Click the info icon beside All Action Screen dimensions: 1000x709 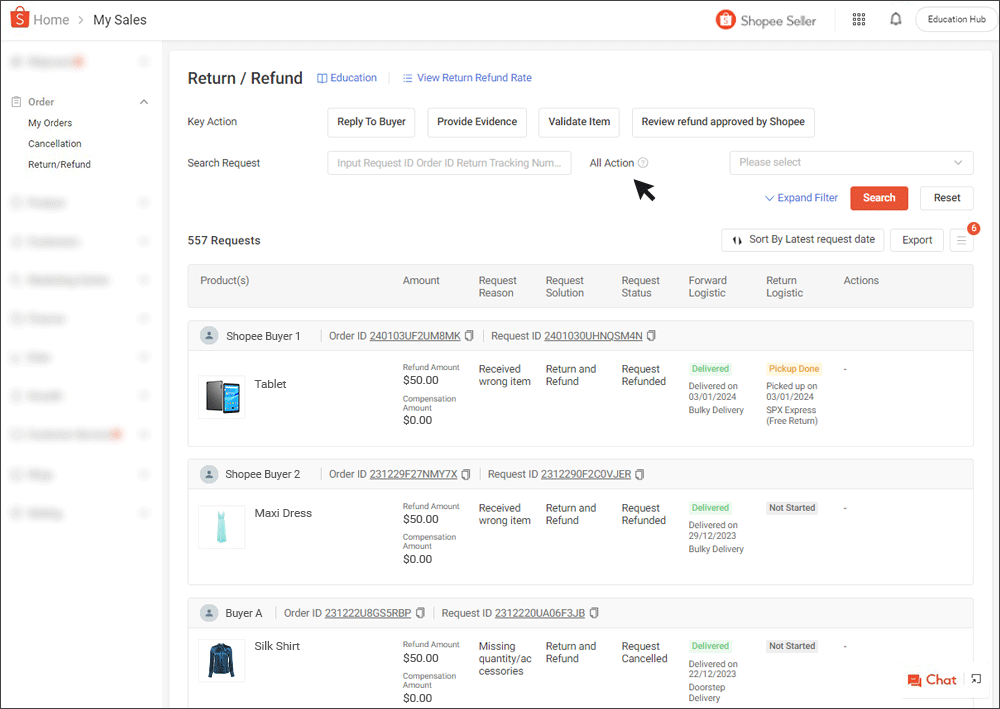[641, 162]
